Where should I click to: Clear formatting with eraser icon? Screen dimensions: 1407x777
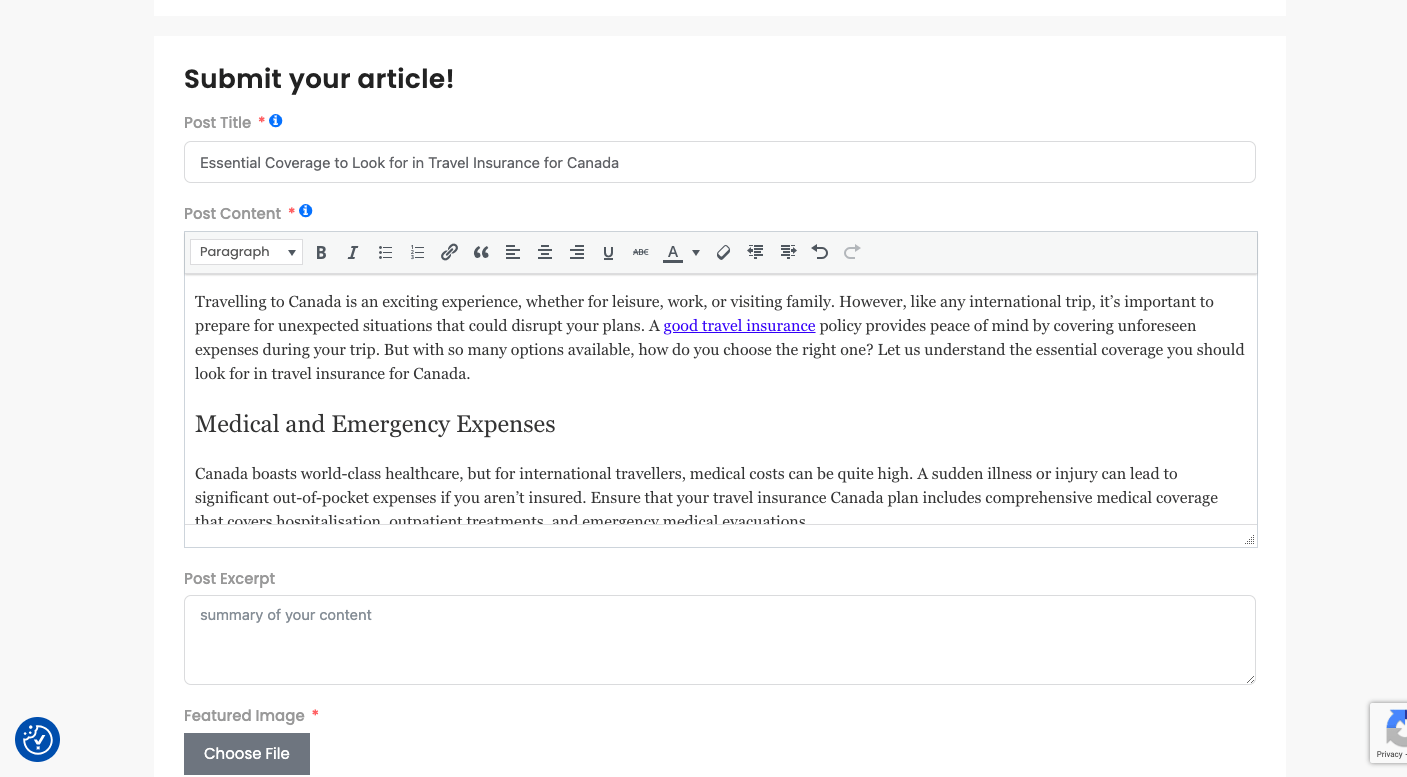pos(723,252)
